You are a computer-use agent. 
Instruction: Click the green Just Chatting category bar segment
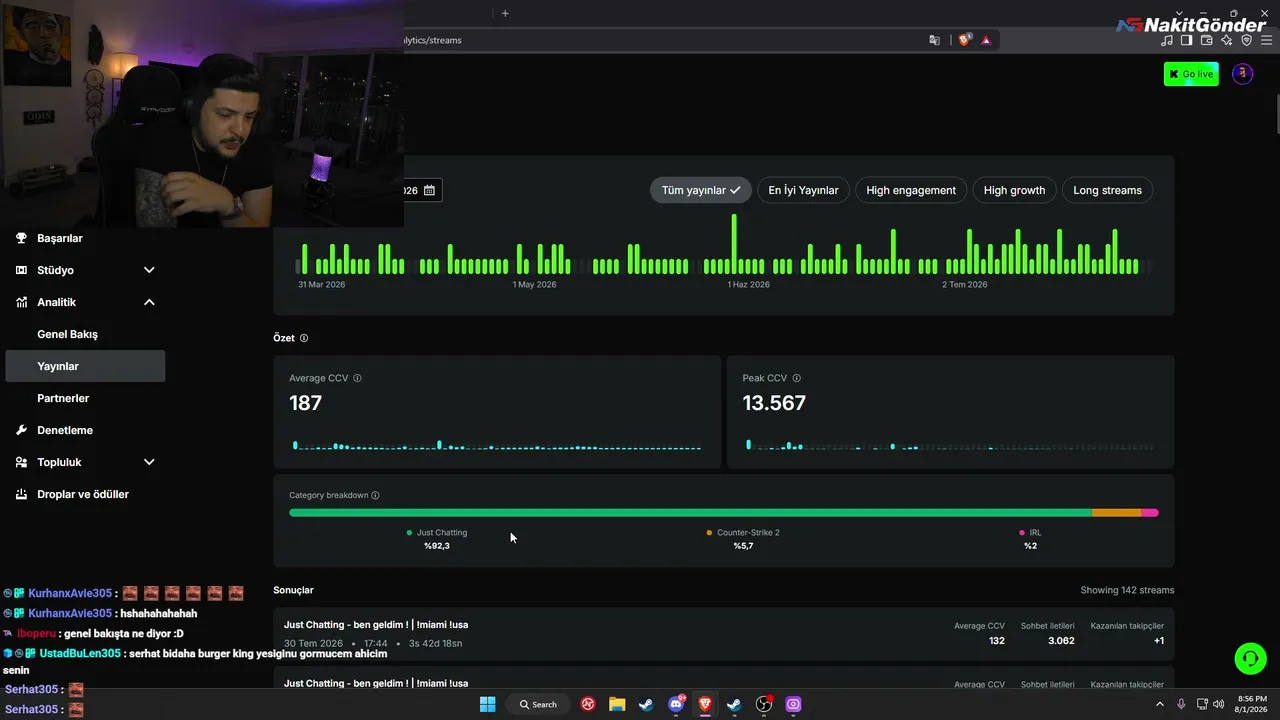690,513
